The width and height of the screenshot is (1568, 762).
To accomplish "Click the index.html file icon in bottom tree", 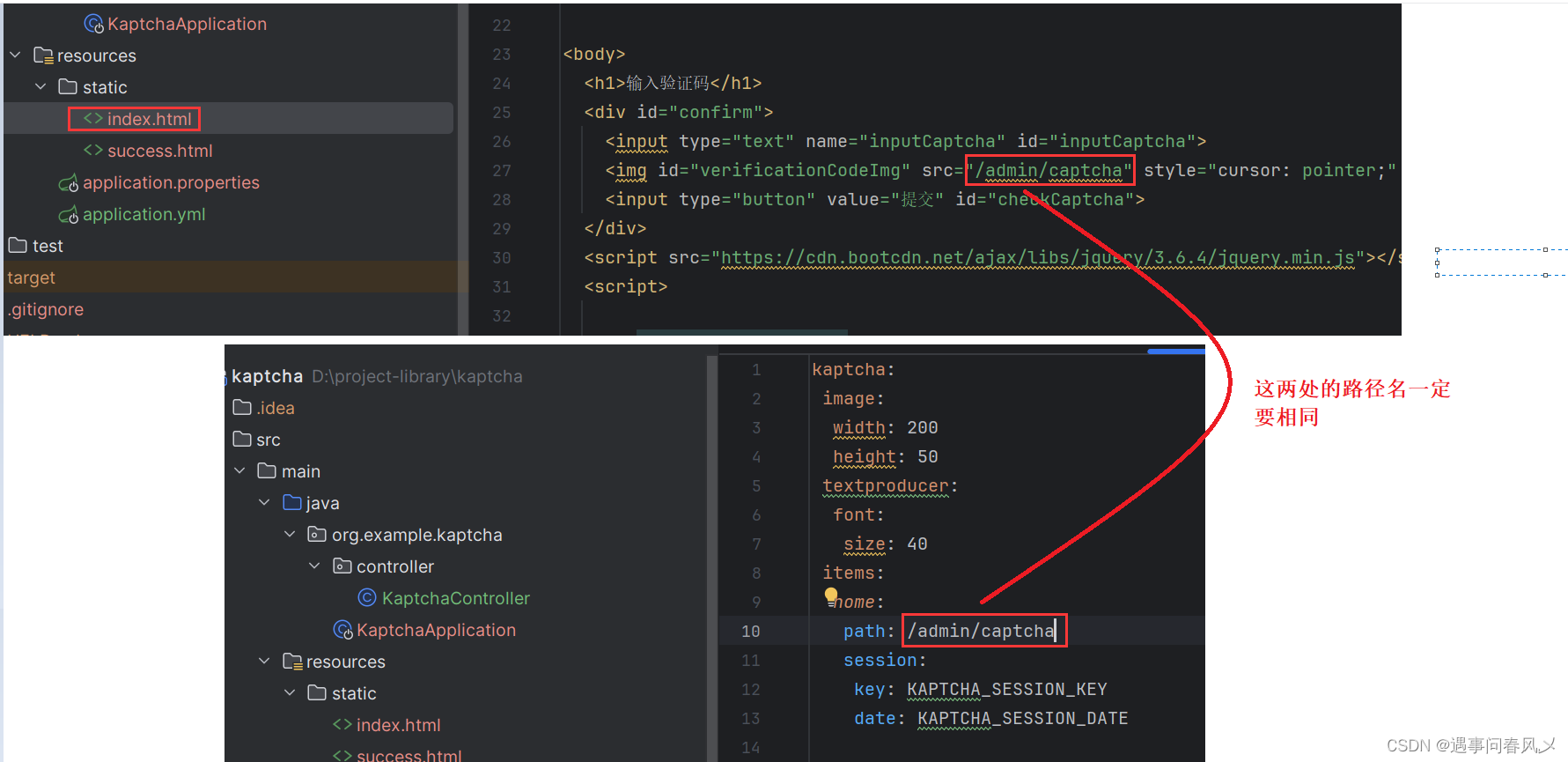I will pyautogui.click(x=342, y=724).
